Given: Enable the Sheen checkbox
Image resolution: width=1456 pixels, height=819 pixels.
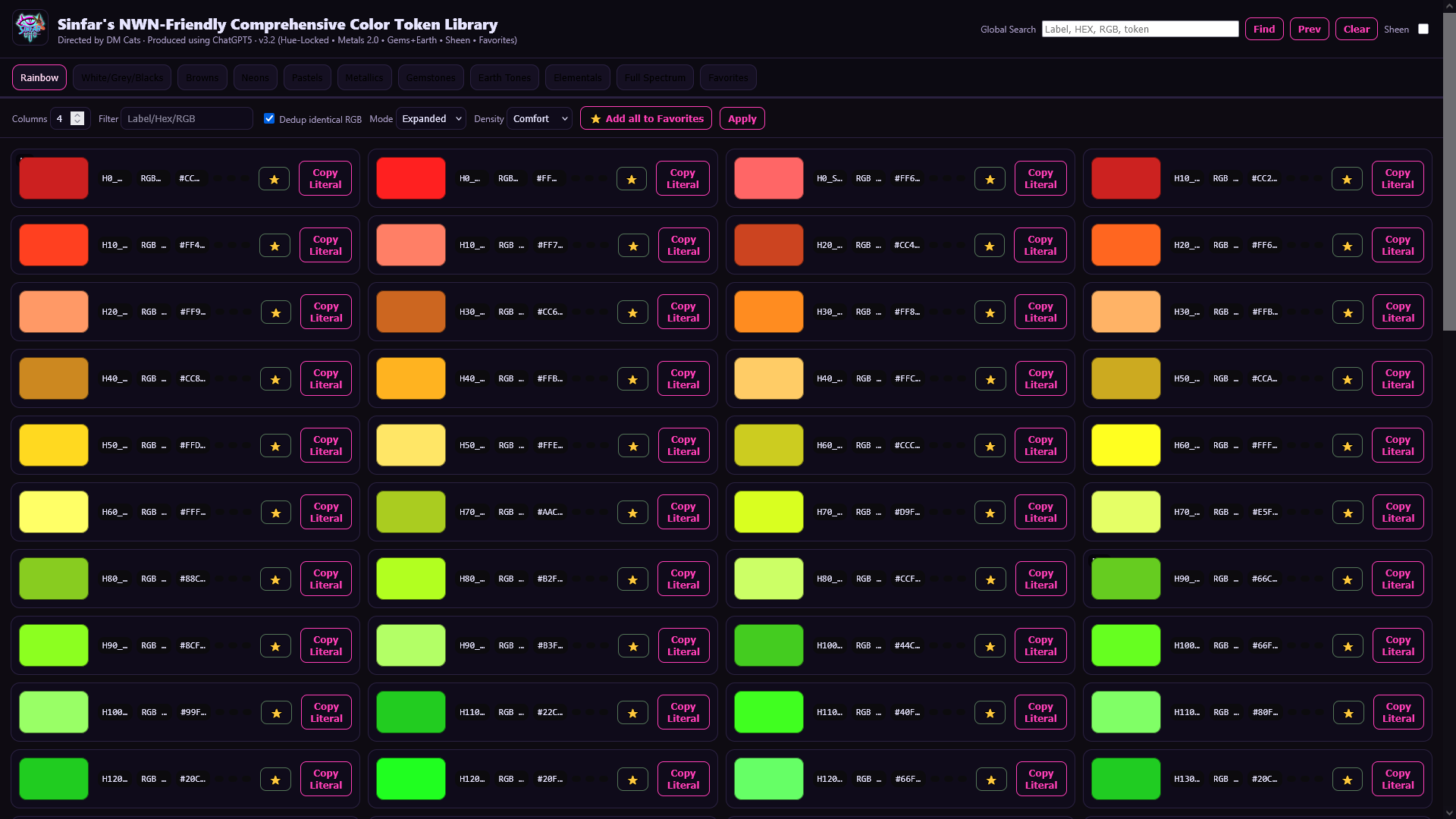Looking at the screenshot, I should 1423,29.
